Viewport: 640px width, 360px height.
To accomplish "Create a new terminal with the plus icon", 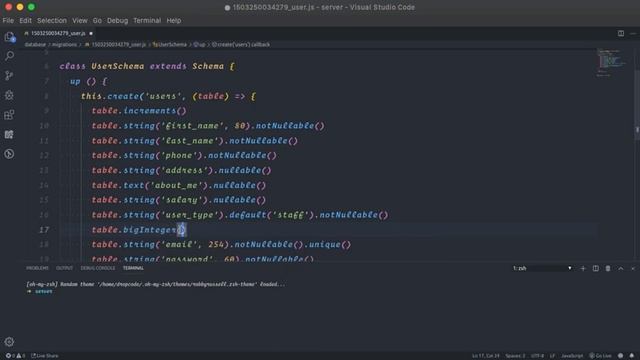I will tap(583, 268).
